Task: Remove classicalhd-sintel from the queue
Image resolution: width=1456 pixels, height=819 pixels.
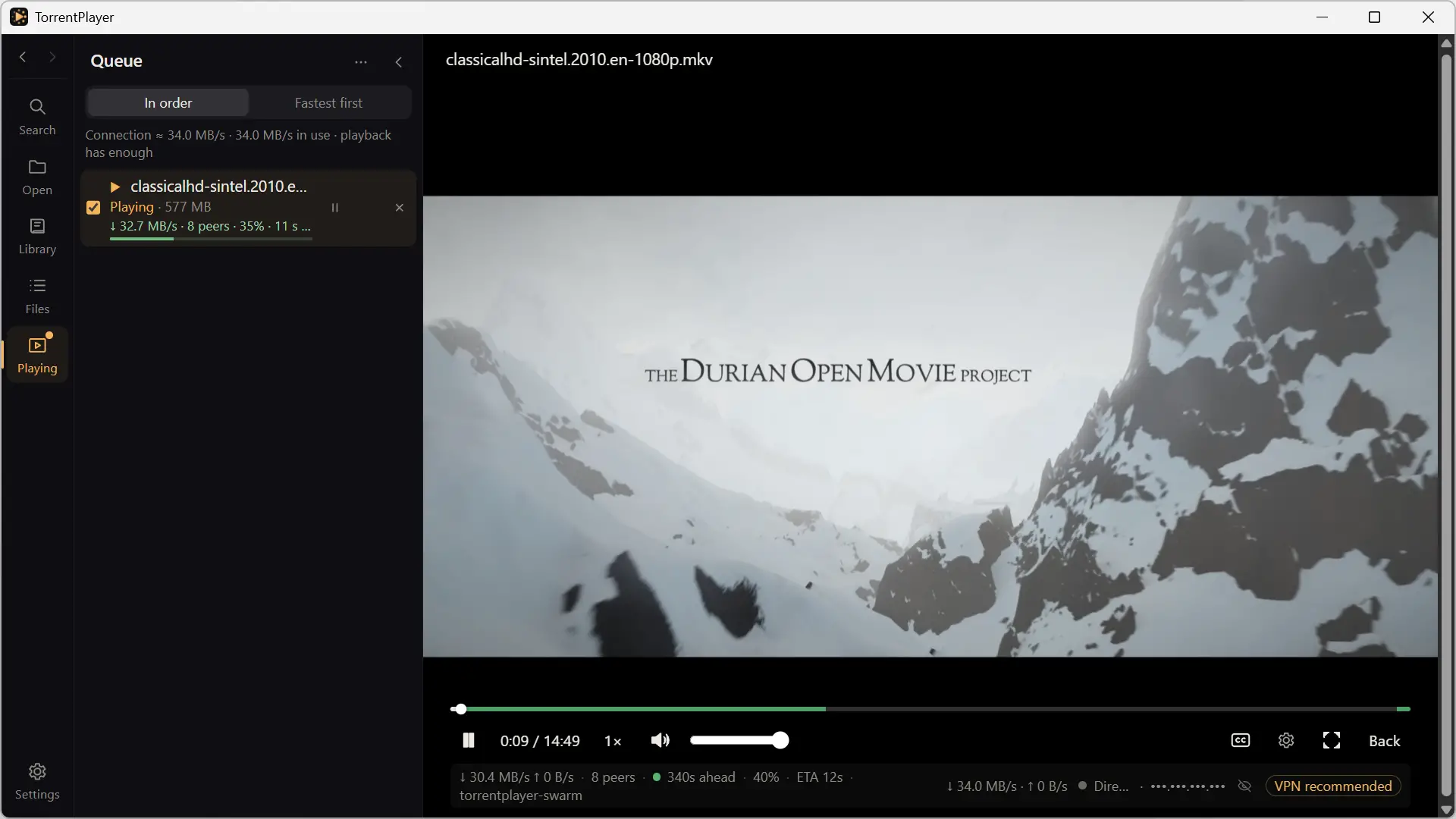Action: (x=400, y=207)
